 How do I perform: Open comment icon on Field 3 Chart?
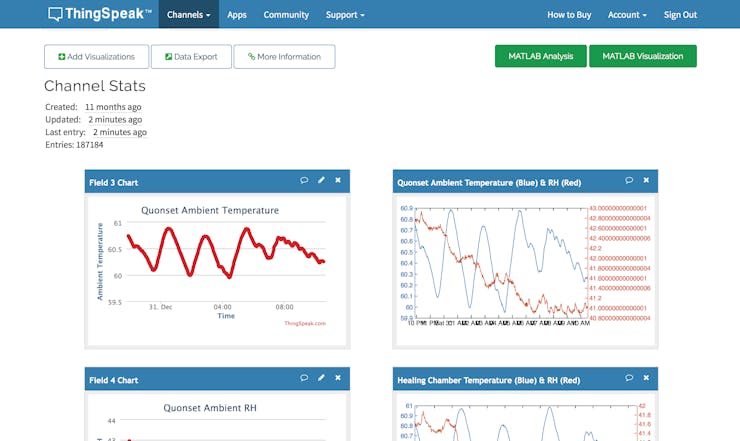pos(304,180)
